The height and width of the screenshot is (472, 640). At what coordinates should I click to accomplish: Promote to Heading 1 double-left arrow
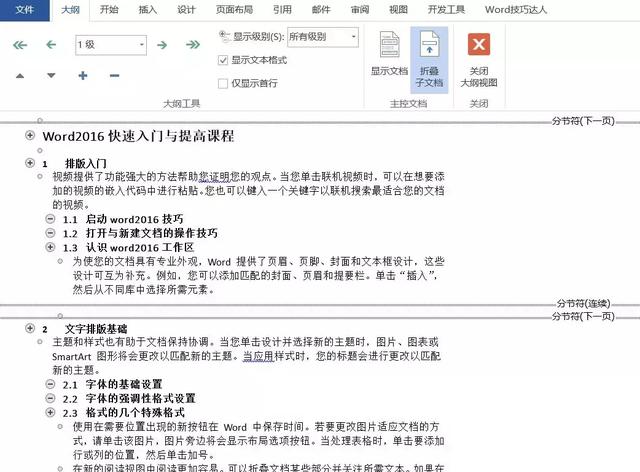(20, 45)
